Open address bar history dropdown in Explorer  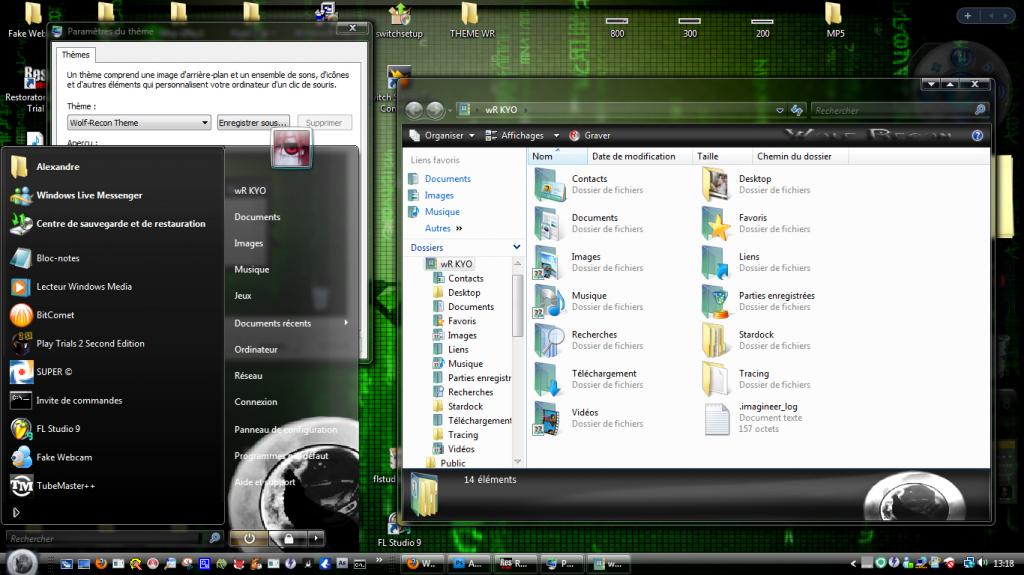[780, 110]
